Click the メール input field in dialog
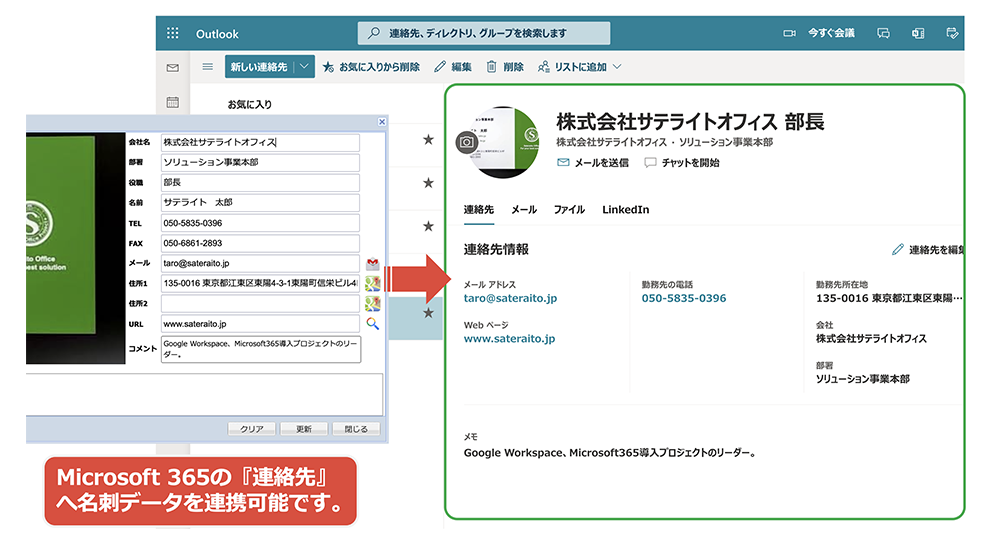 tap(260, 263)
